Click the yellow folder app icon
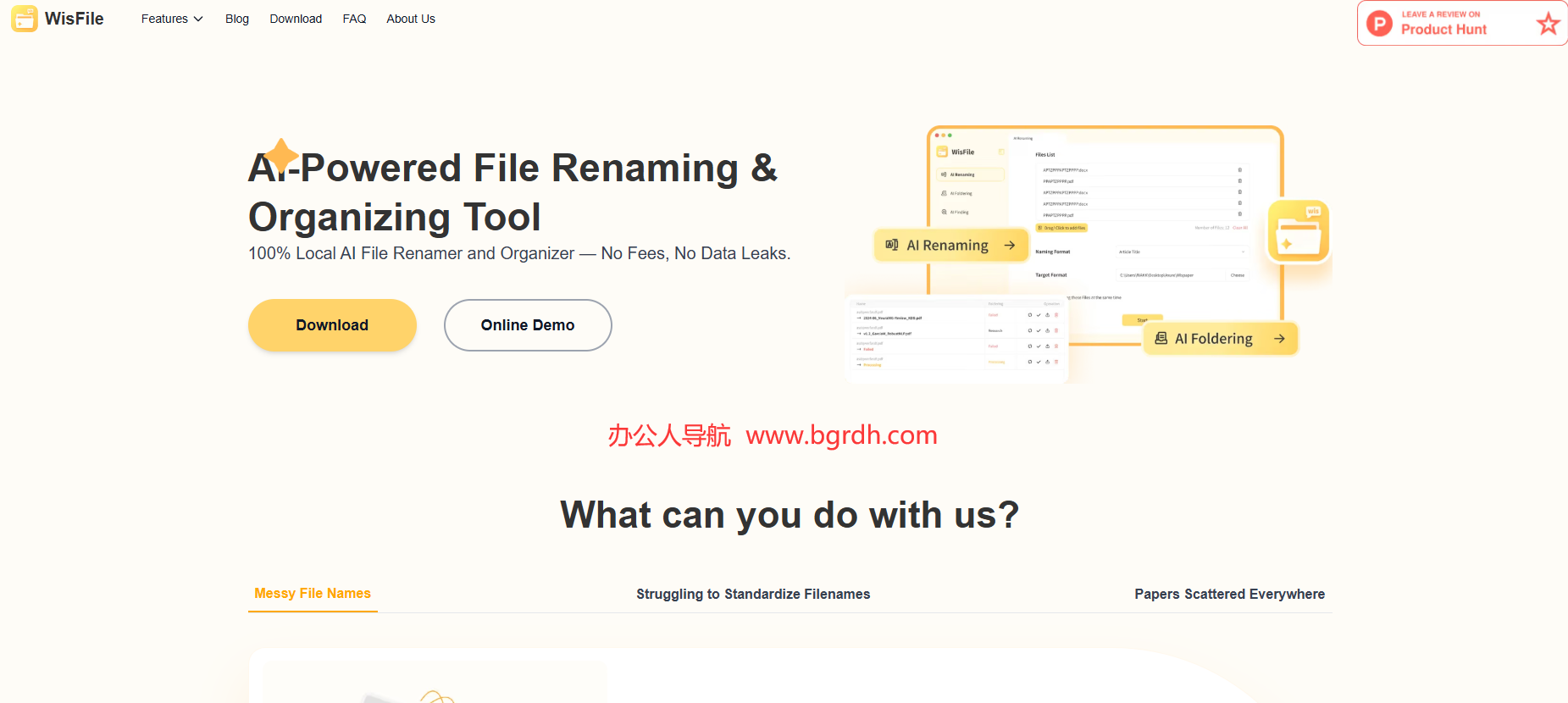 [1298, 230]
